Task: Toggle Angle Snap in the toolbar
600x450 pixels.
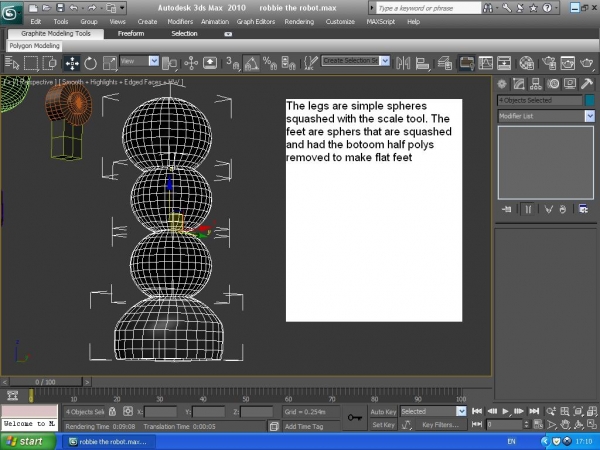Action: (251, 63)
